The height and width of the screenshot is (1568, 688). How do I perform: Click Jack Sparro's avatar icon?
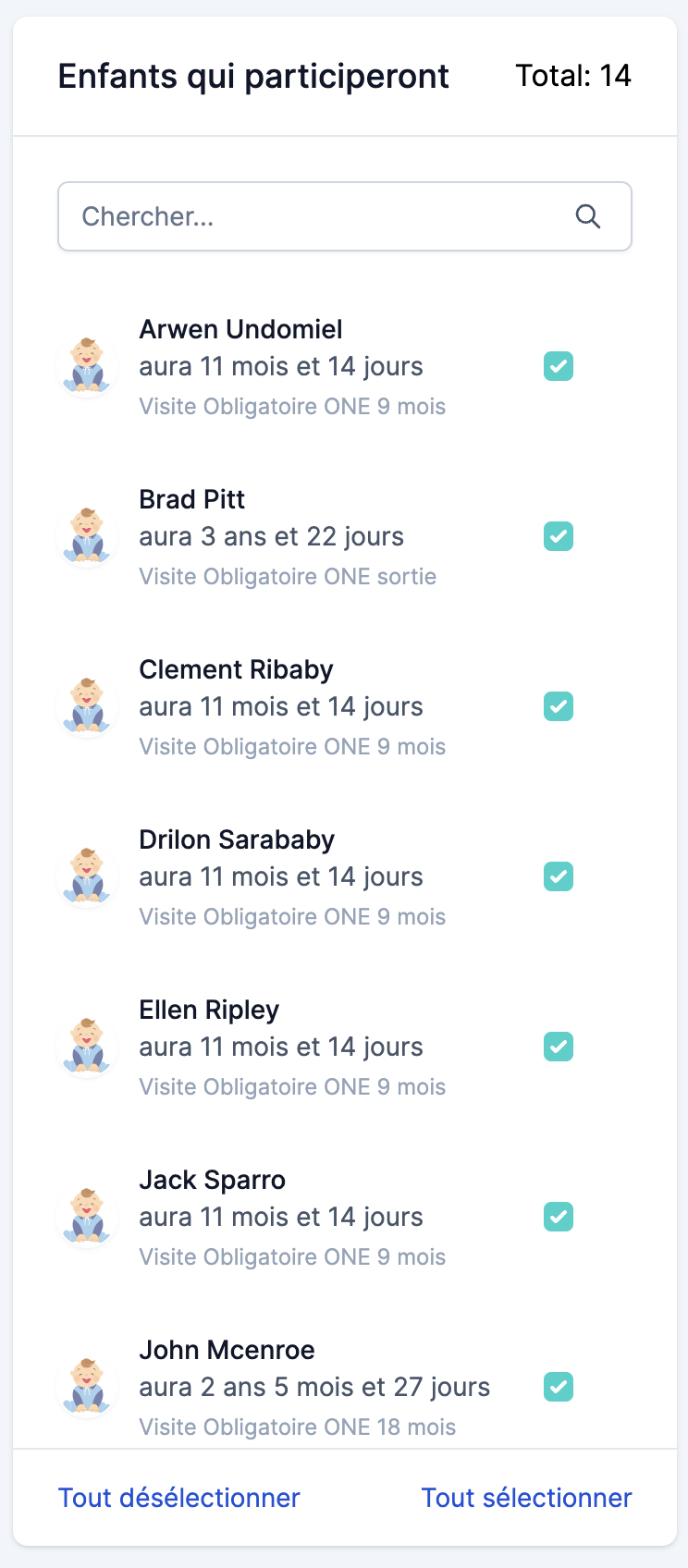pos(87,1217)
